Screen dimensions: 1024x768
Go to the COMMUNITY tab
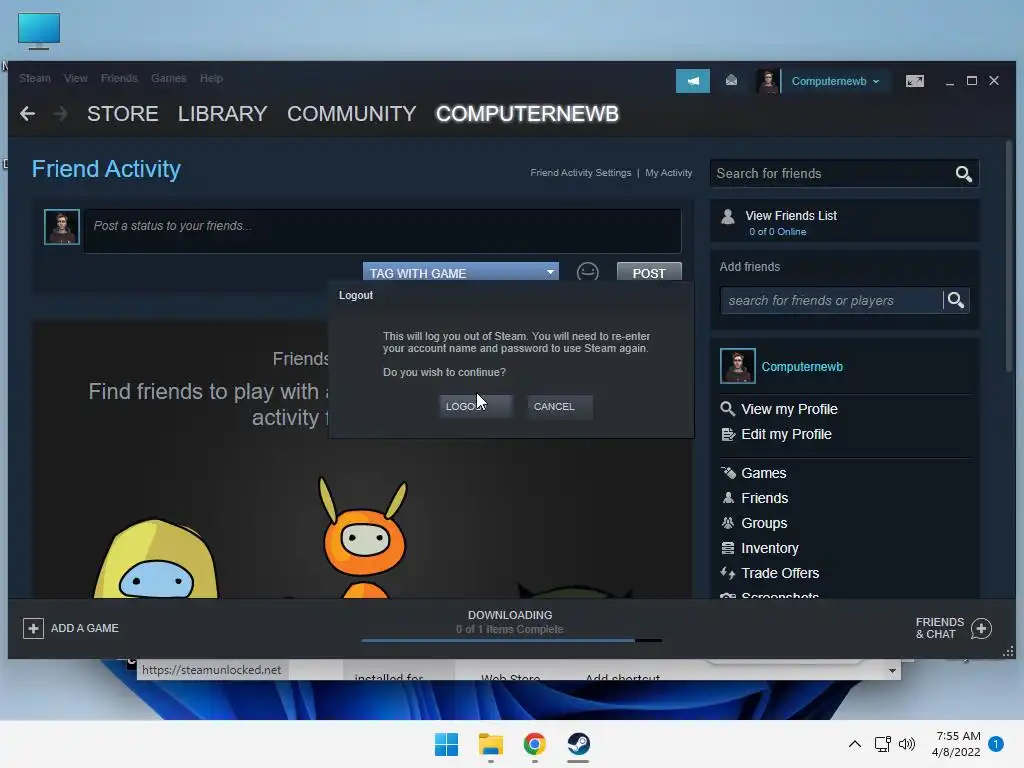click(x=351, y=114)
